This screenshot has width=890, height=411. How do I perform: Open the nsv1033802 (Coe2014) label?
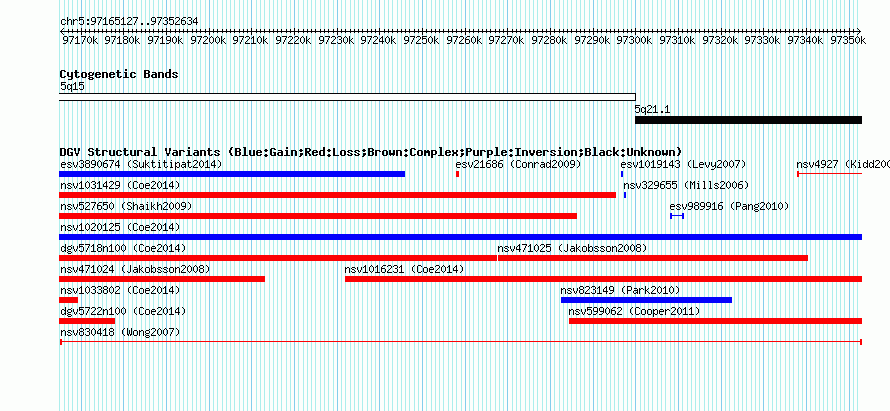120,291
